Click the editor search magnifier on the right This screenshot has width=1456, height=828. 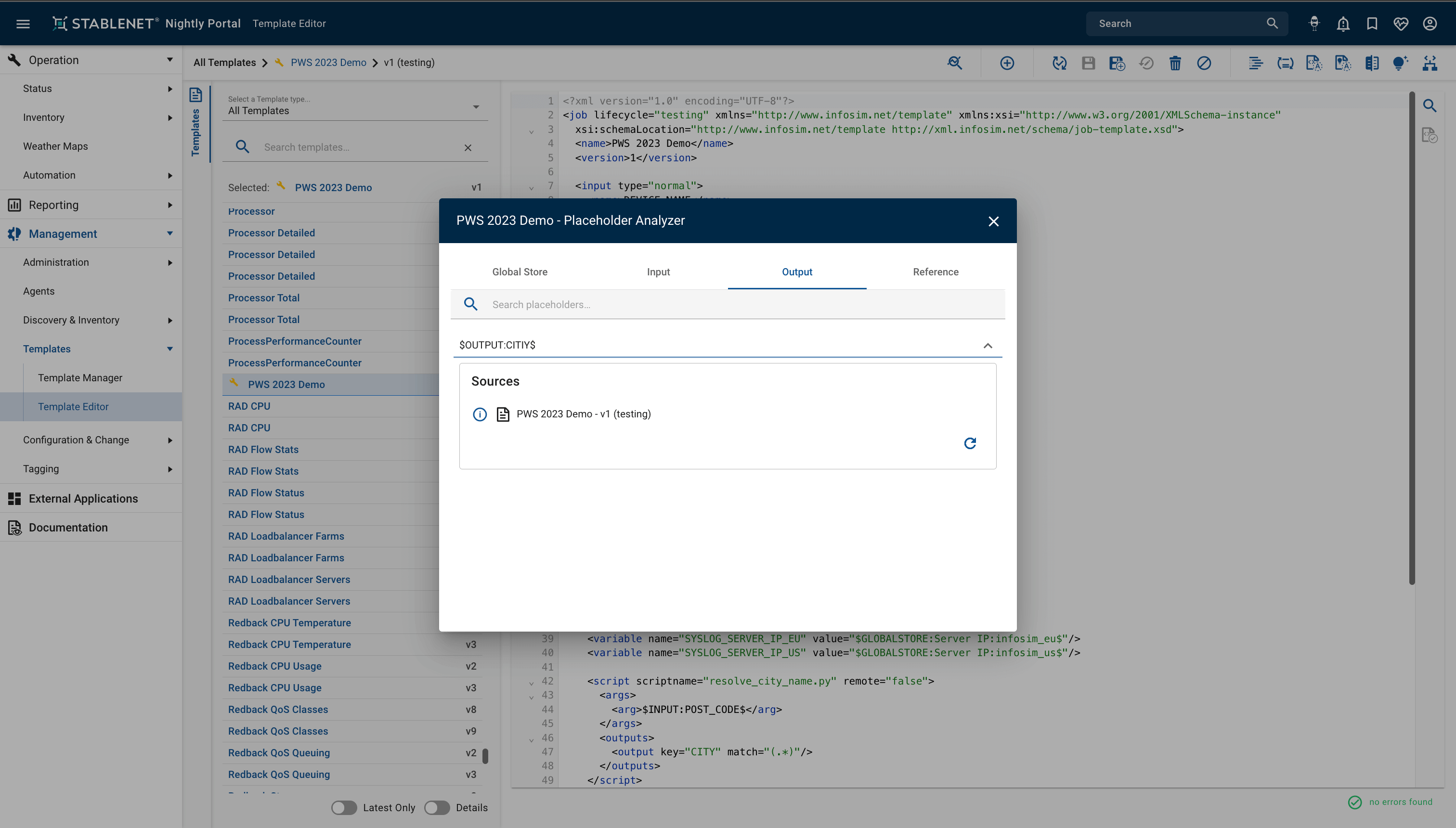(1430, 106)
